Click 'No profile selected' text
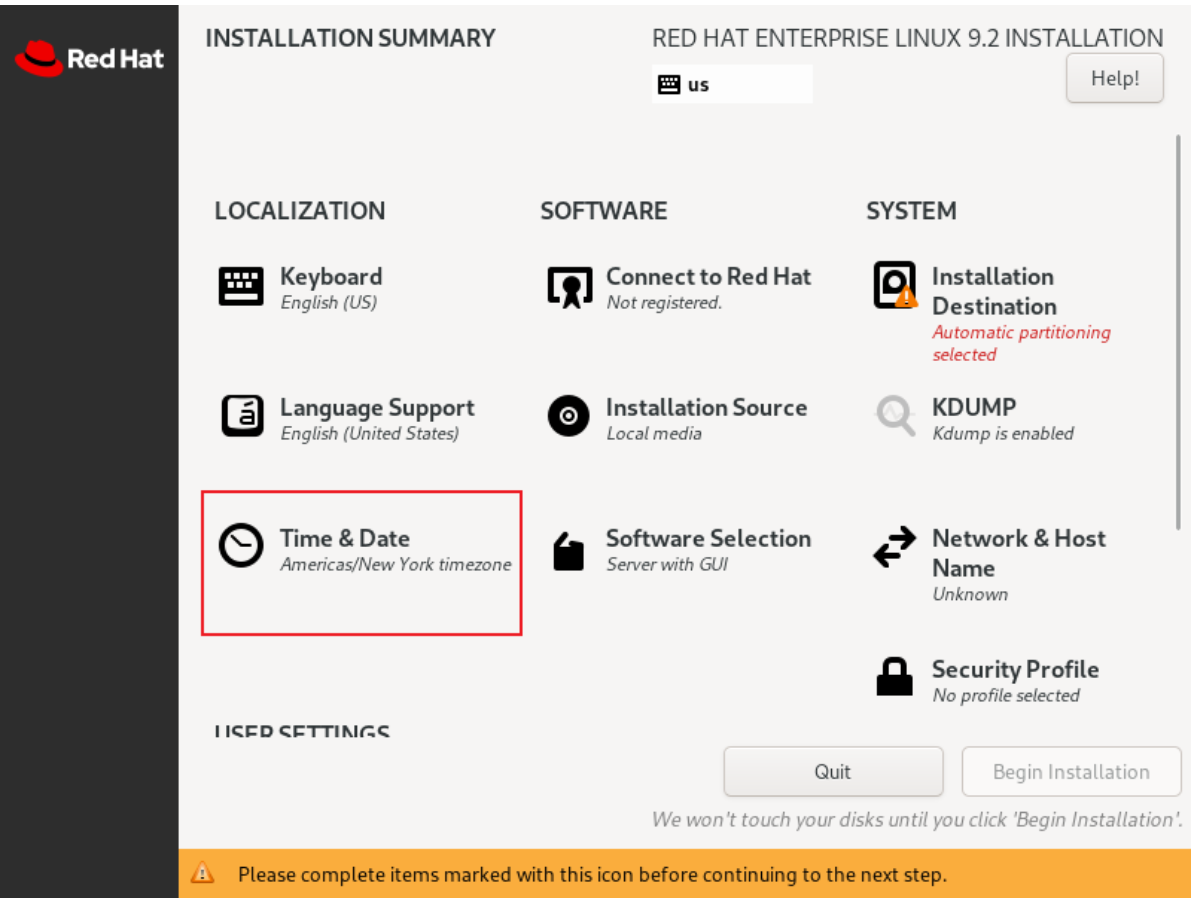 pyautogui.click(x=1006, y=696)
